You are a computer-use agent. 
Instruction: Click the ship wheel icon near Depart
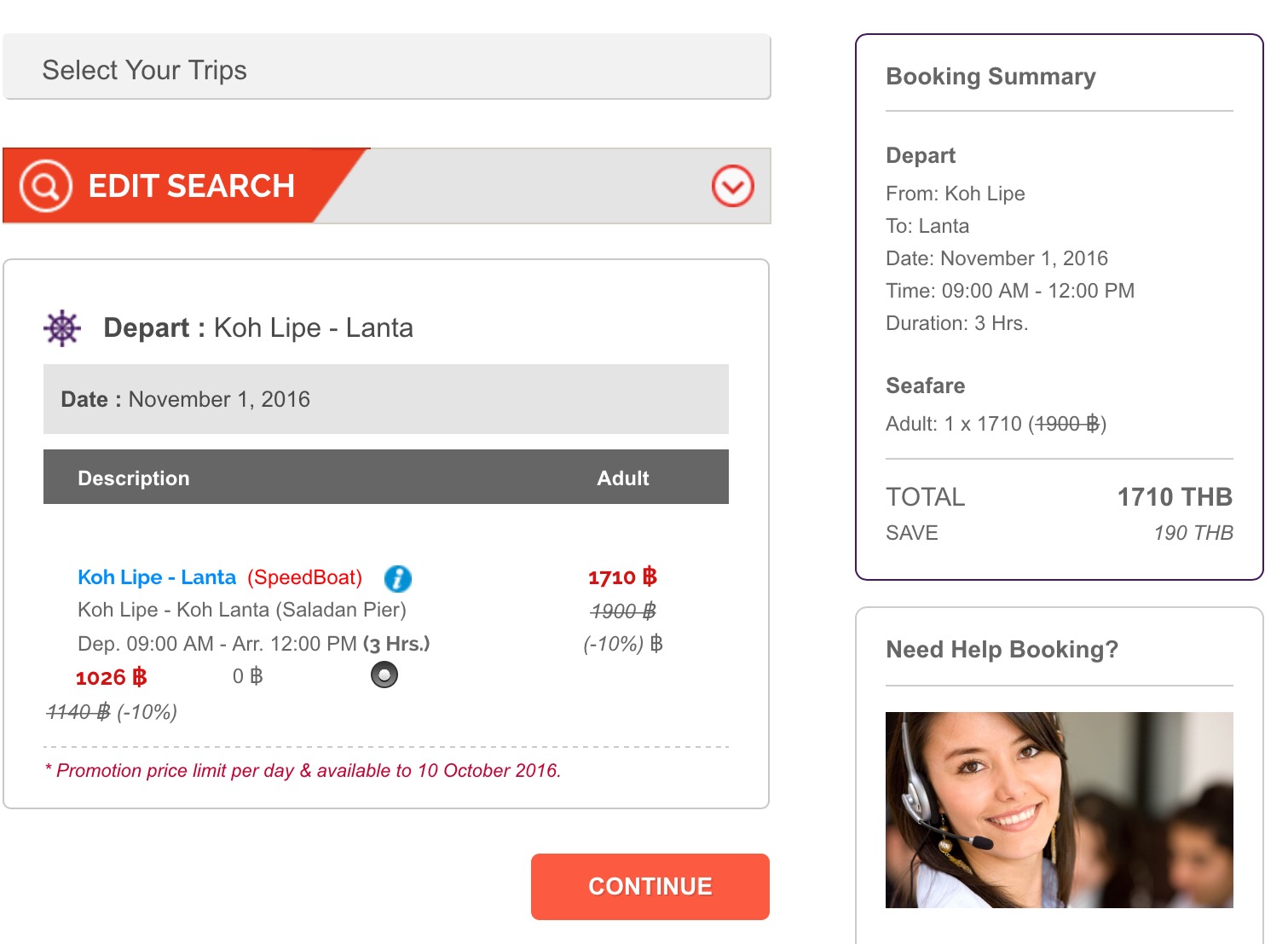[62, 328]
